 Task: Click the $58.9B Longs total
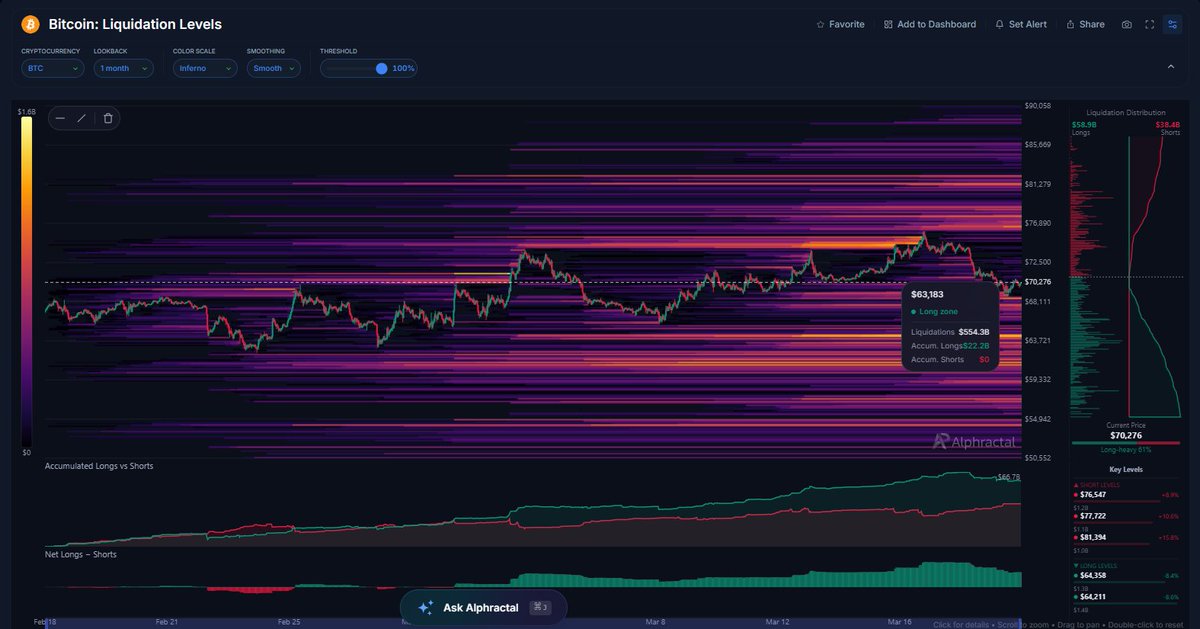(x=1084, y=125)
